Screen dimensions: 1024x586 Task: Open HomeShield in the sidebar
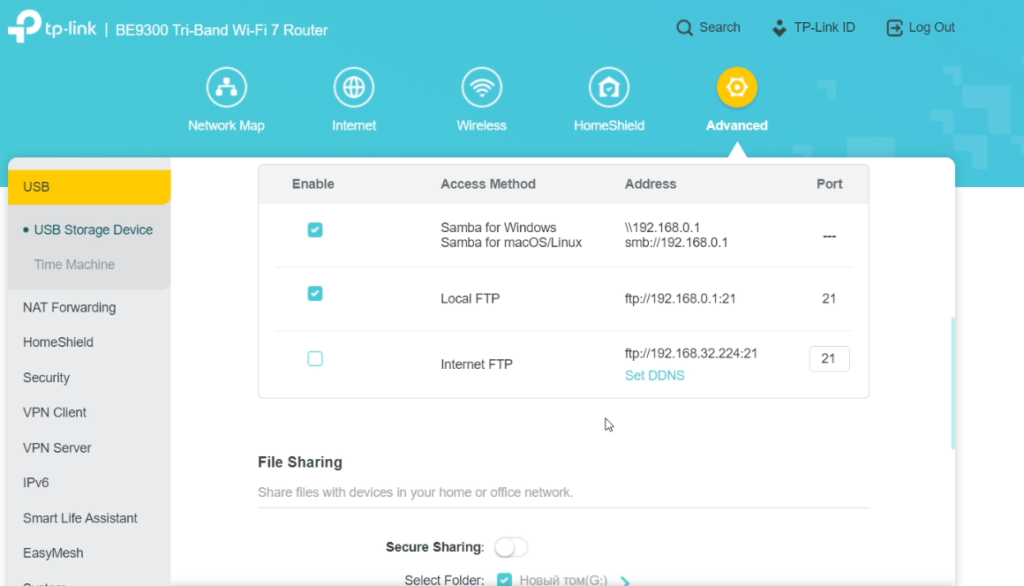click(58, 342)
